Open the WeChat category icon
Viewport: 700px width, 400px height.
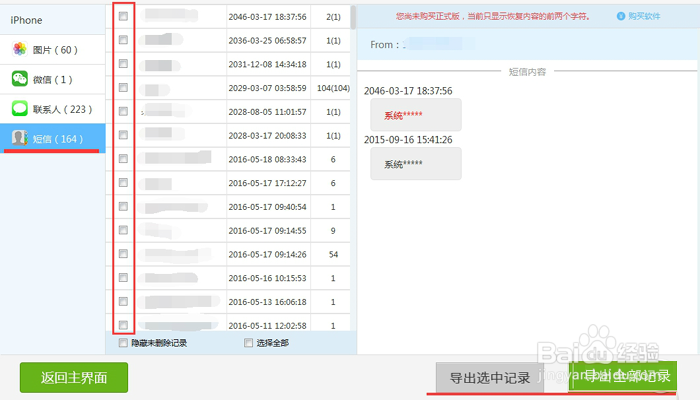click(20, 79)
